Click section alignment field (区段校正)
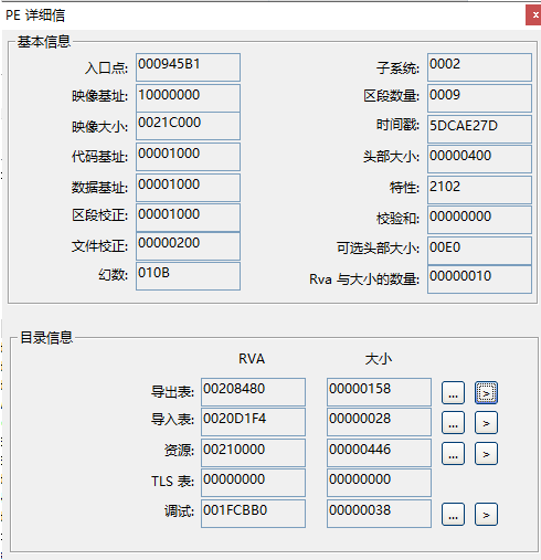 (188, 218)
